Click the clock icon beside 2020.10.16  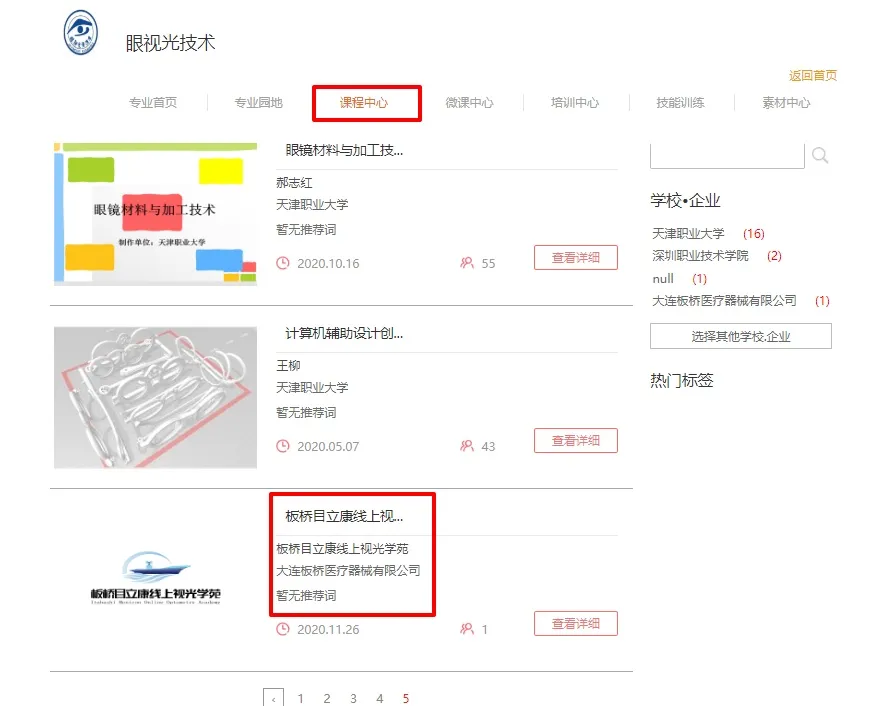[x=283, y=263]
